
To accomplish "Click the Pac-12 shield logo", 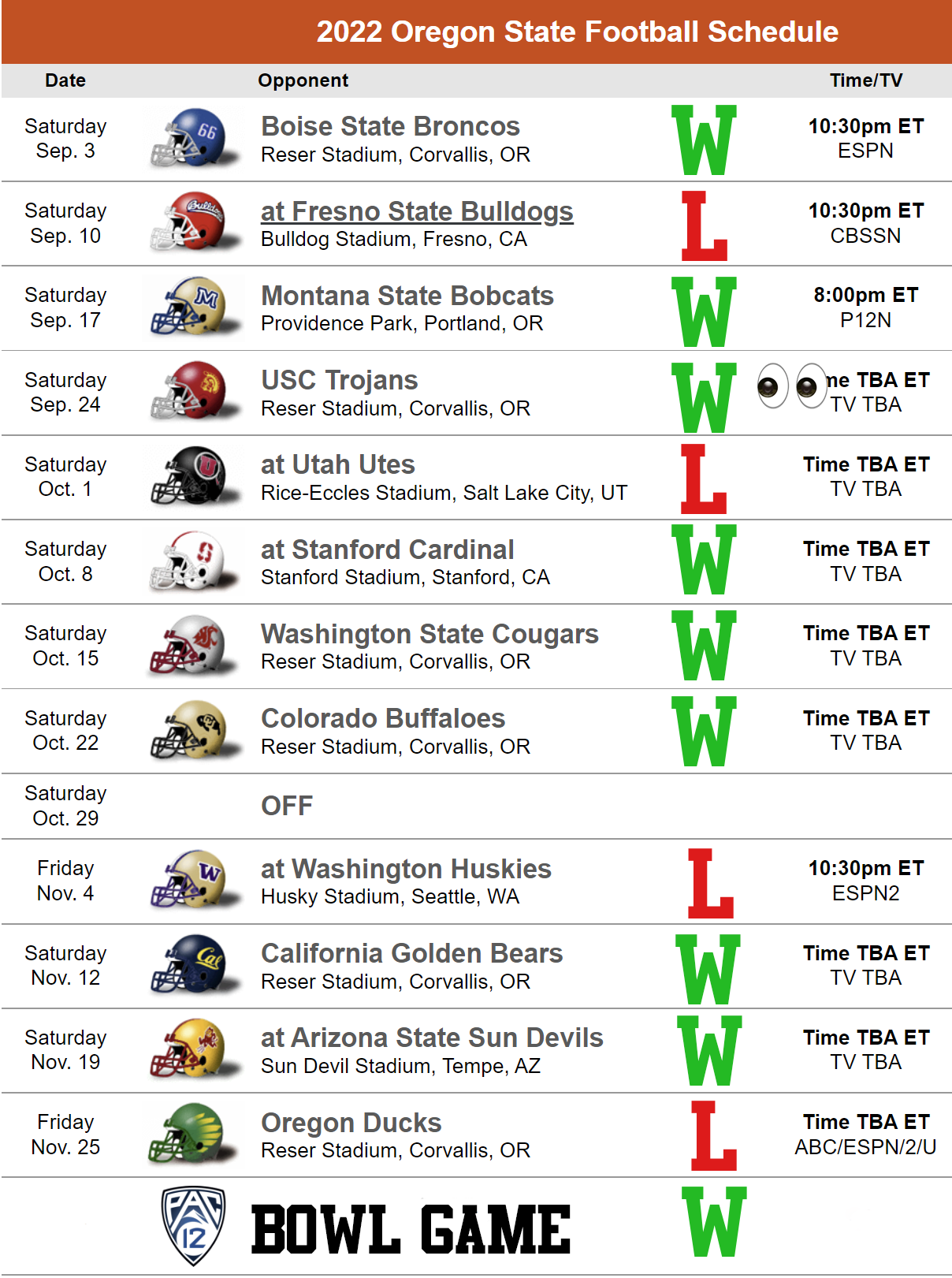I will 194,1225.
